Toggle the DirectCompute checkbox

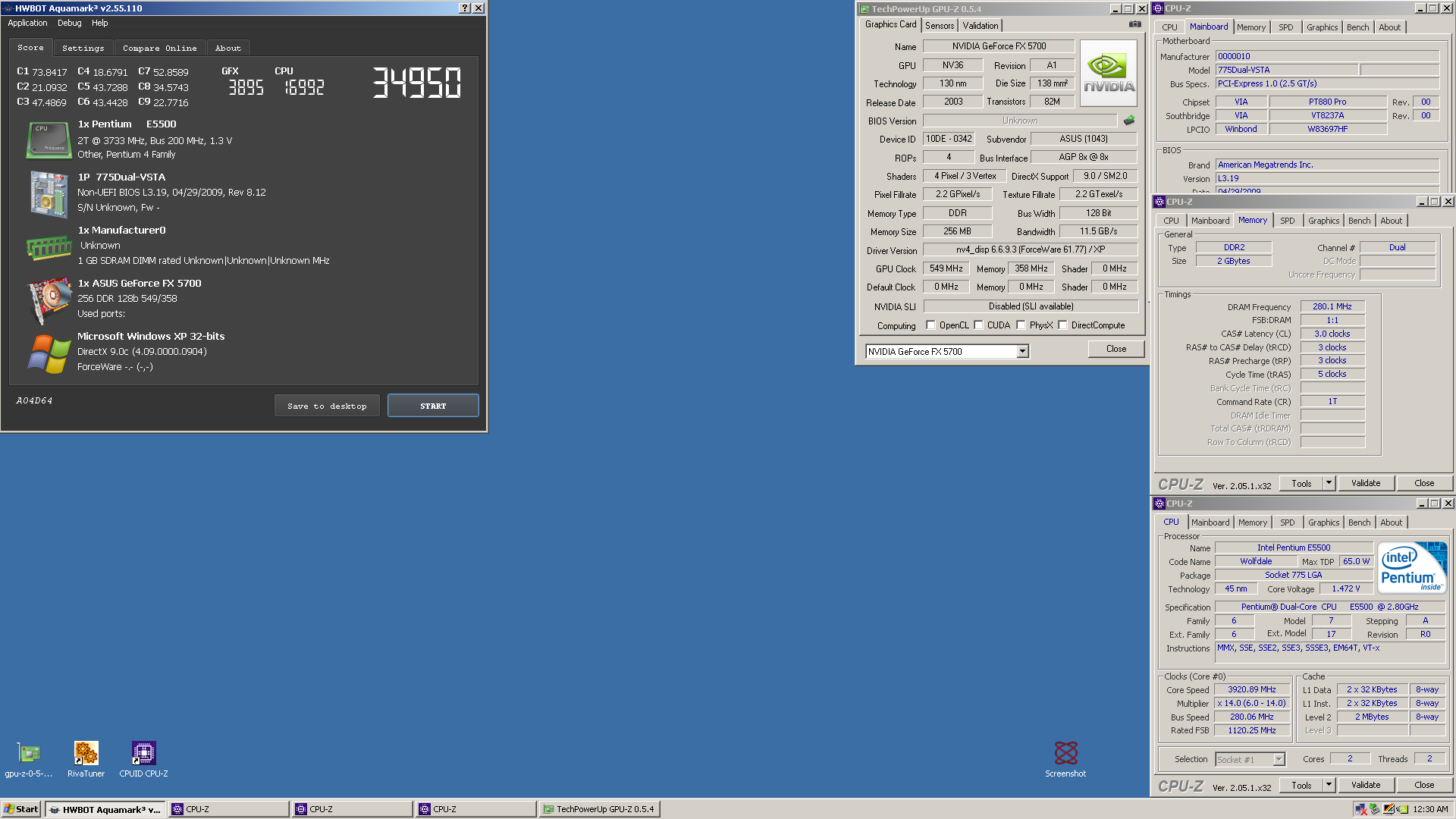point(1062,325)
